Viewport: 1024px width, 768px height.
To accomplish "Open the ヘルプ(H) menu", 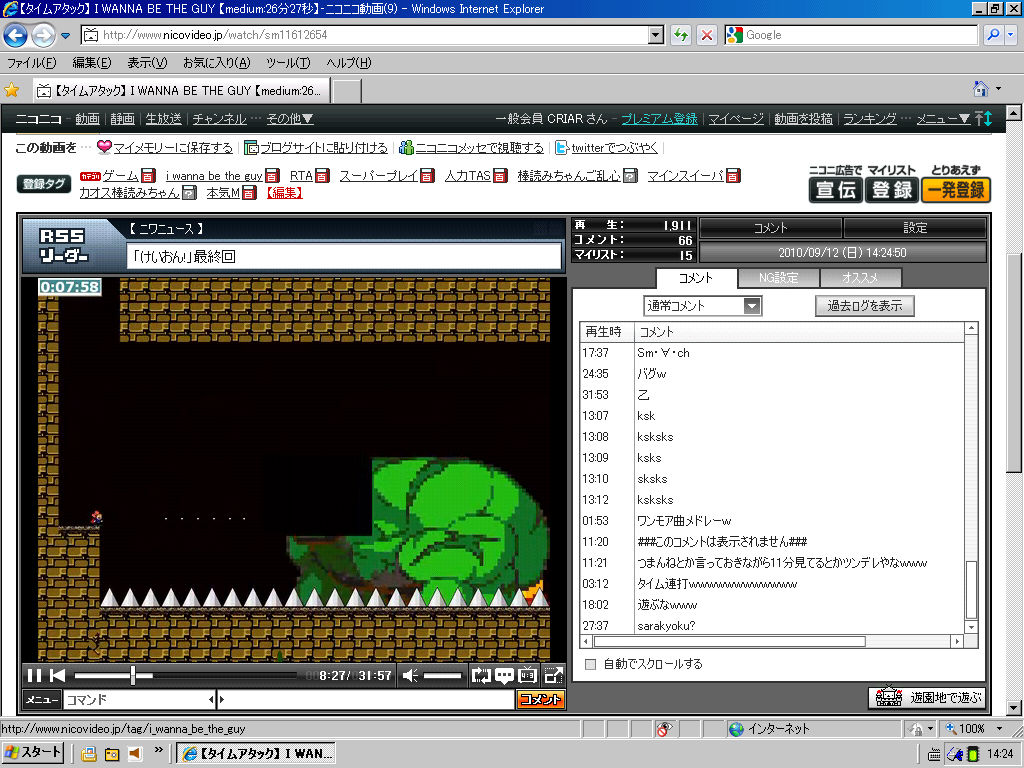I will (x=349, y=63).
